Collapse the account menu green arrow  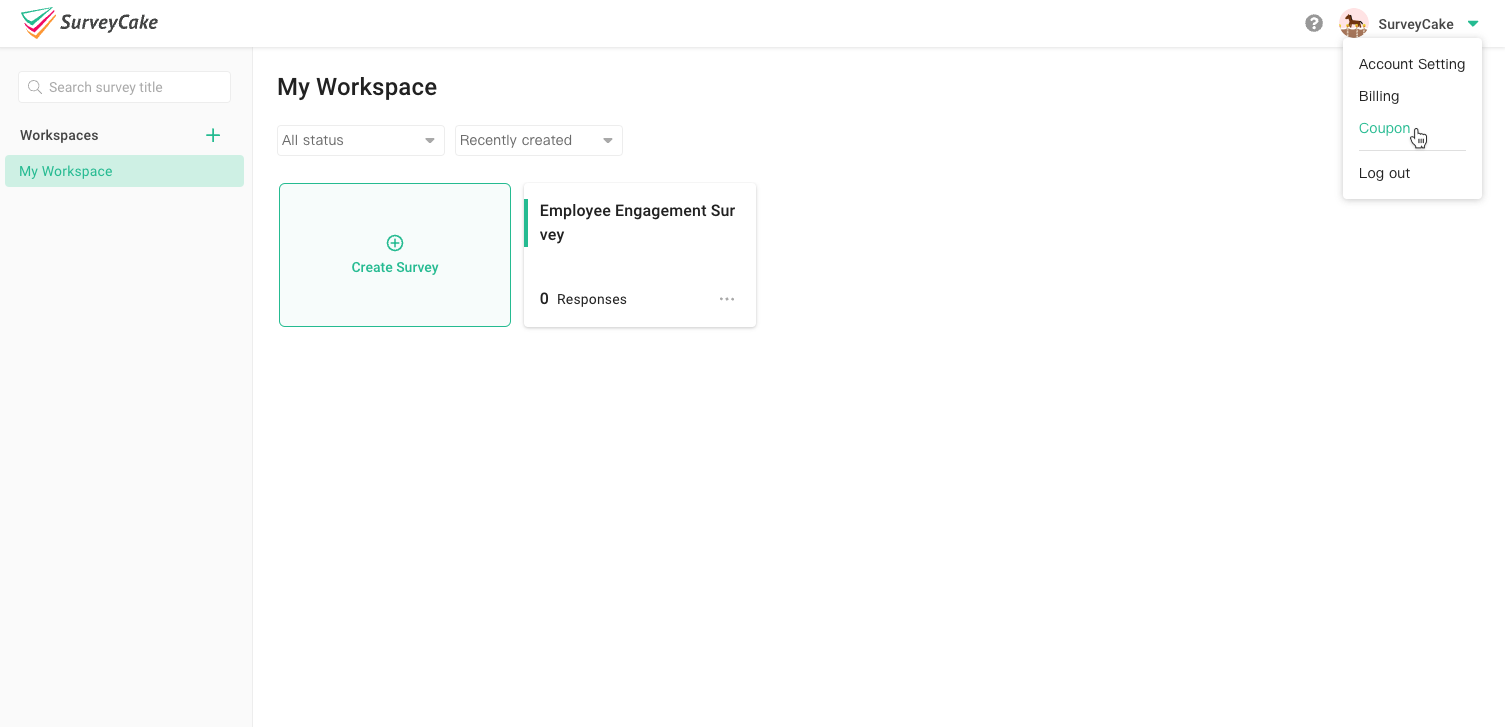tap(1472, 24)
